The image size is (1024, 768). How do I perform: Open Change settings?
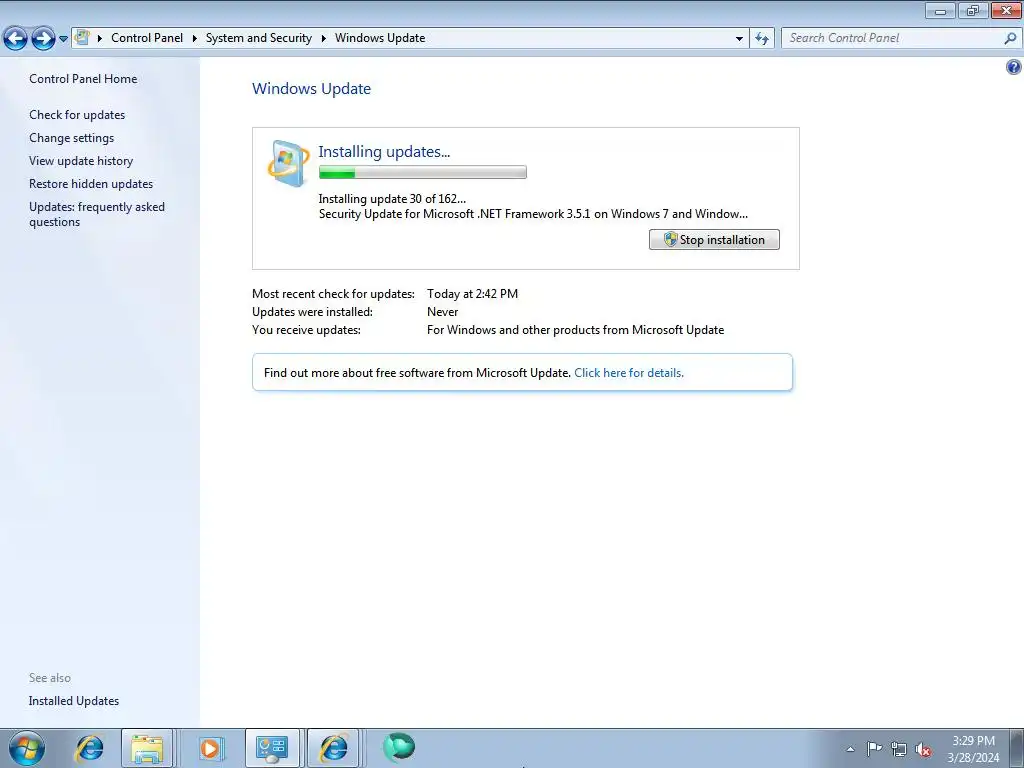tap(71, 138)
